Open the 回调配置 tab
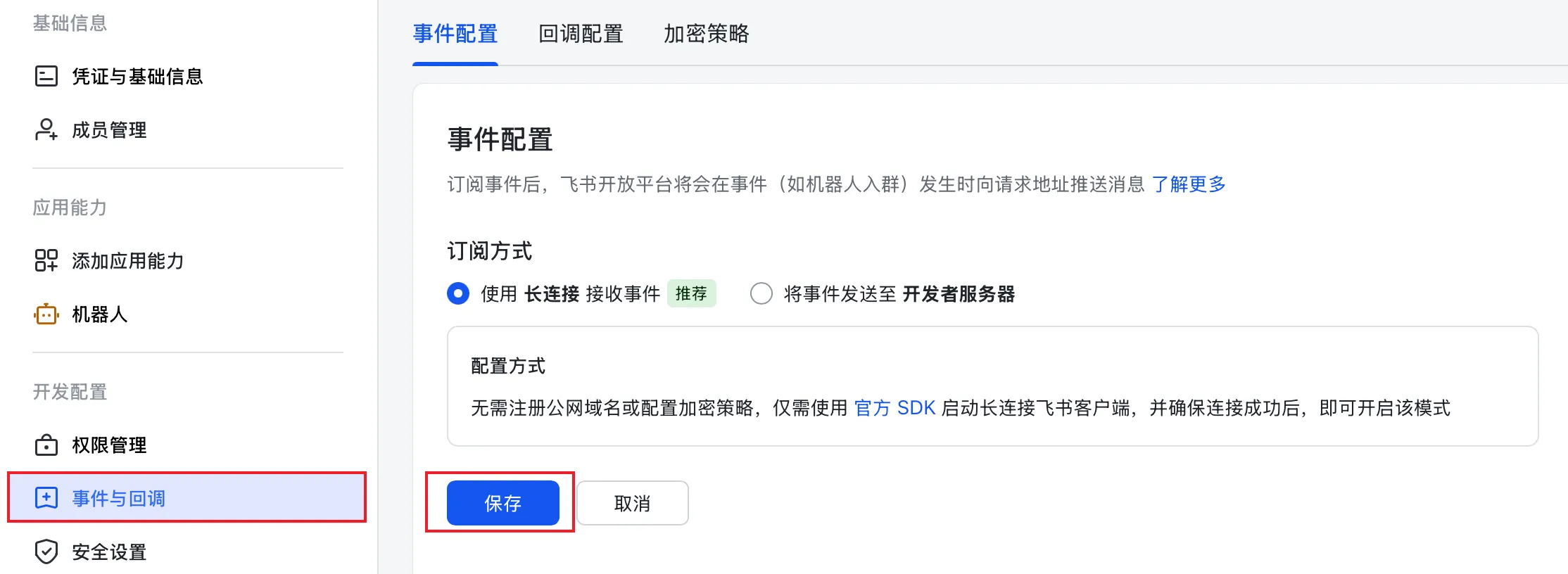Screen dimensions: 1568x574 [581, 34]
